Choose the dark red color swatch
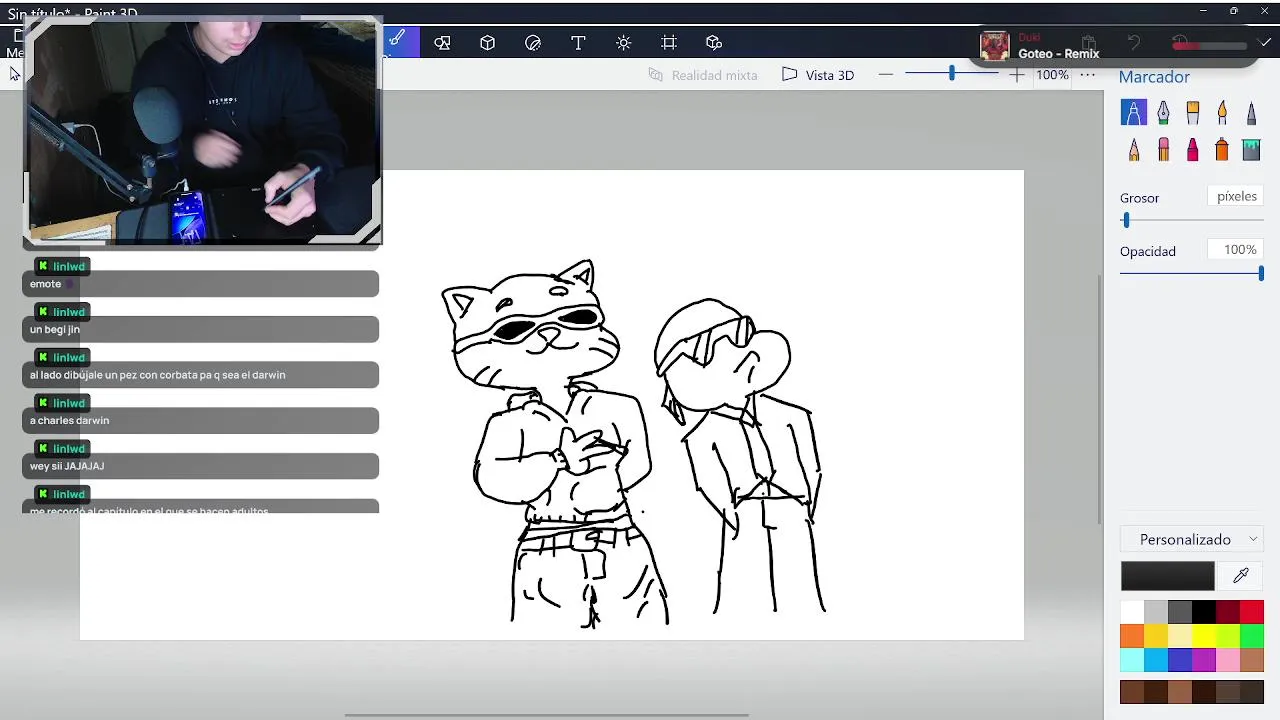This screenshot has width=1280, height=720. (x=1228, y=612)
